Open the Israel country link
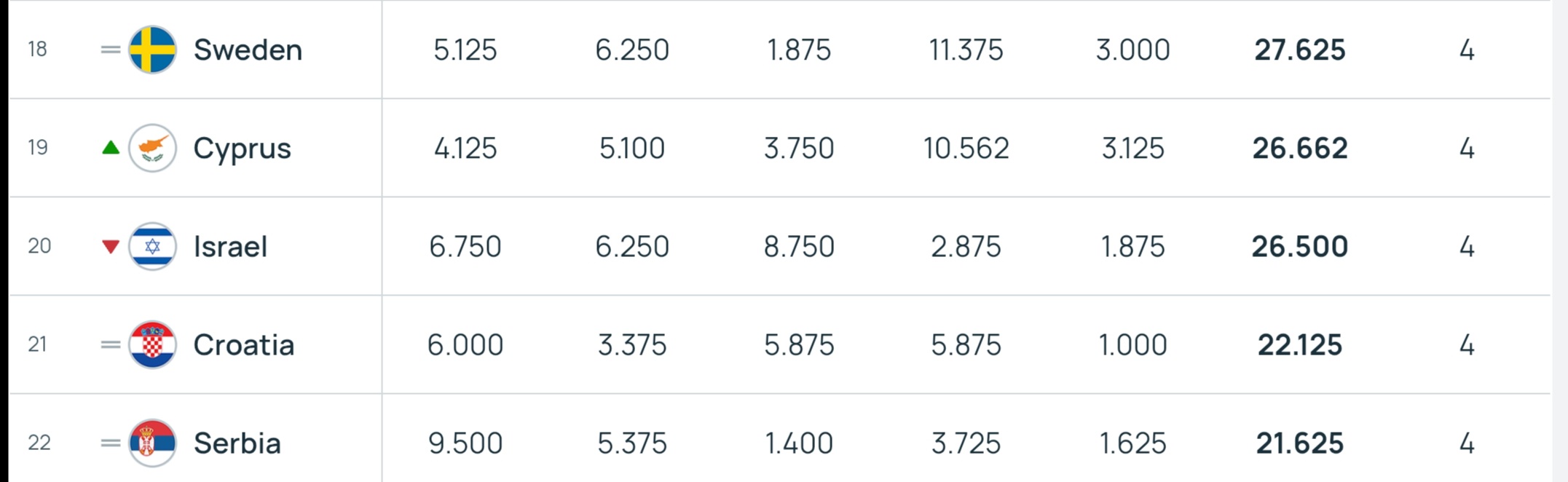 tap(230, 246)
